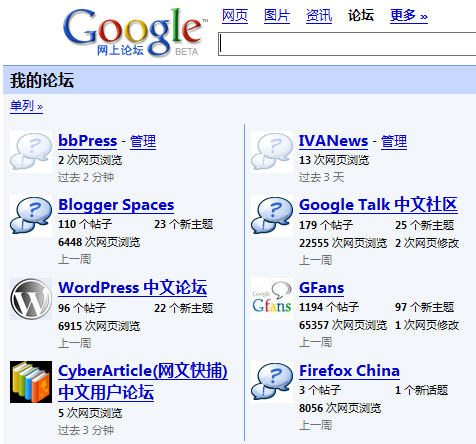Click the Firefox China speech-bubble icon

coord(272,382)
